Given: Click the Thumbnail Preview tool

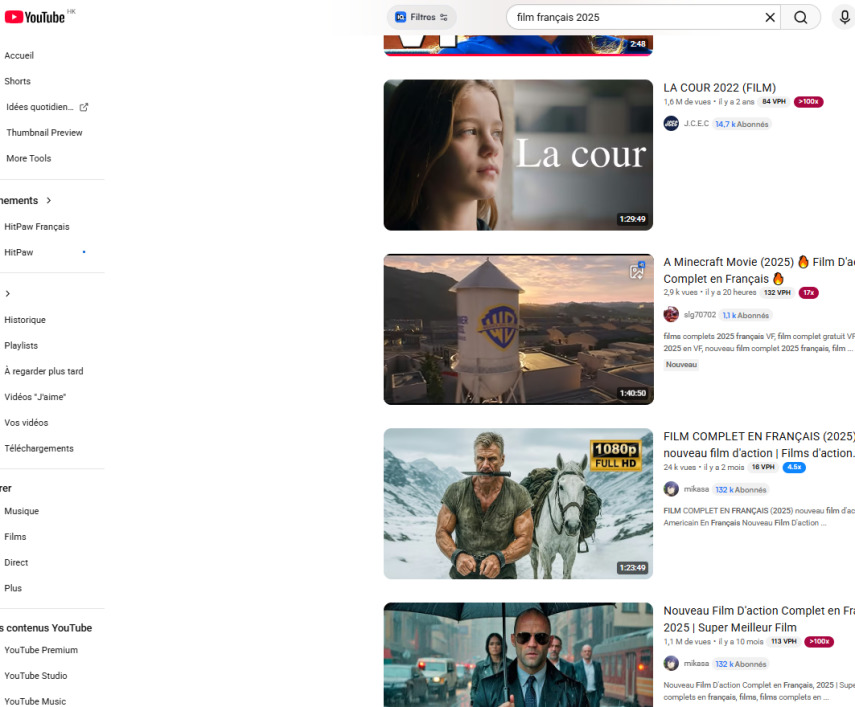Looking at the screenshot, I should point(44,133).
